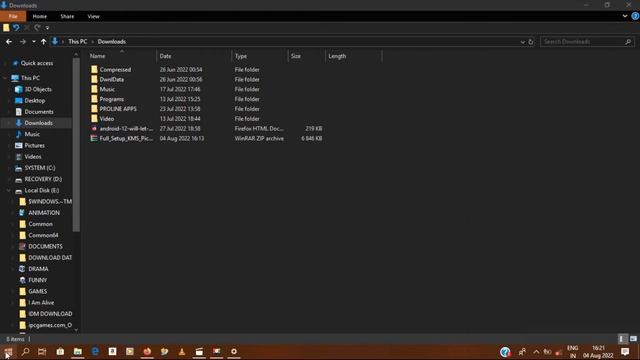Open Task View on taskbar
This screenshot has height=360, width=640.
(42, 351)
